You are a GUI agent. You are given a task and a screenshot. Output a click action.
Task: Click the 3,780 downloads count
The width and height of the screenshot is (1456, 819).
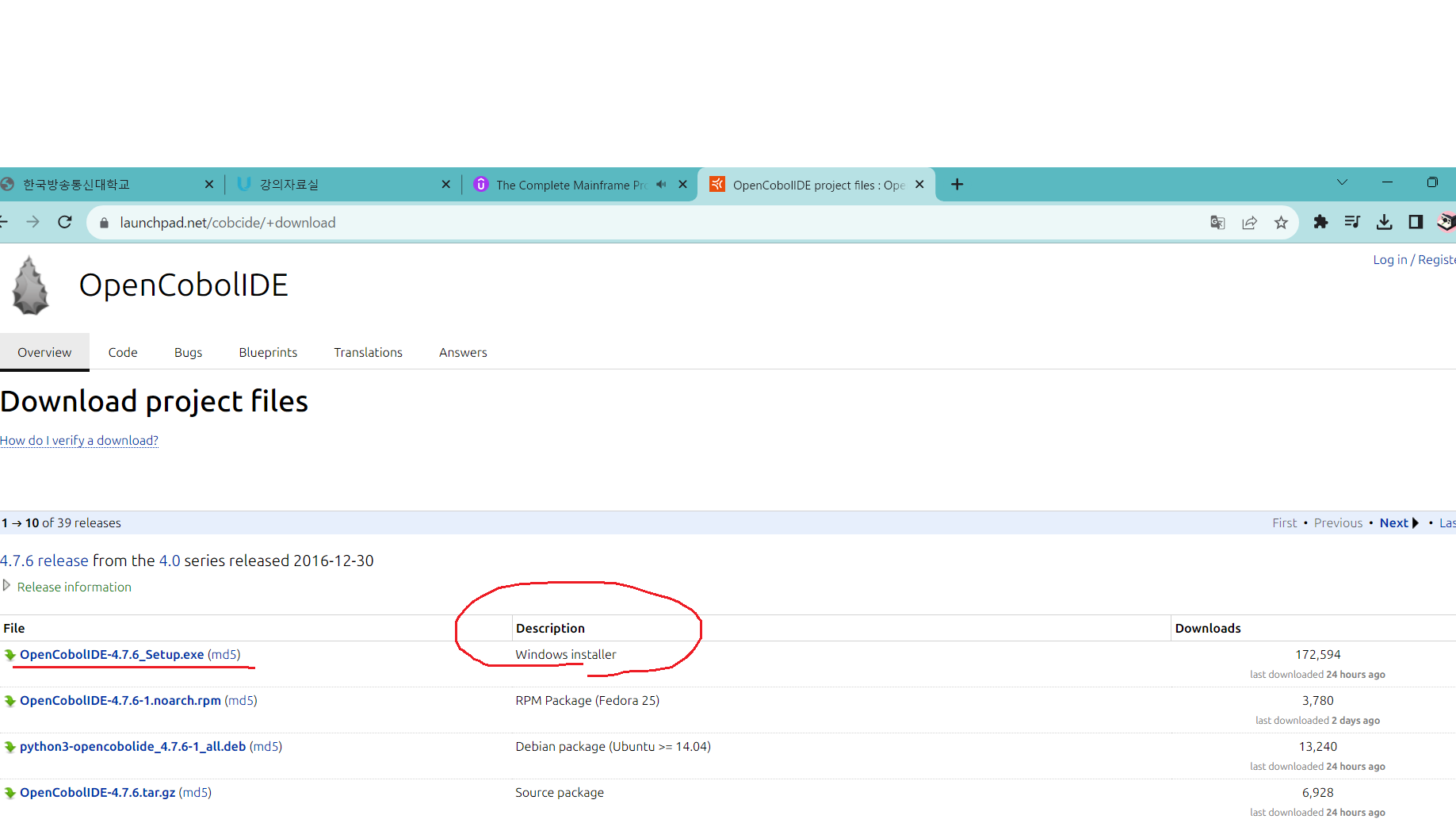click(1318, 700)
